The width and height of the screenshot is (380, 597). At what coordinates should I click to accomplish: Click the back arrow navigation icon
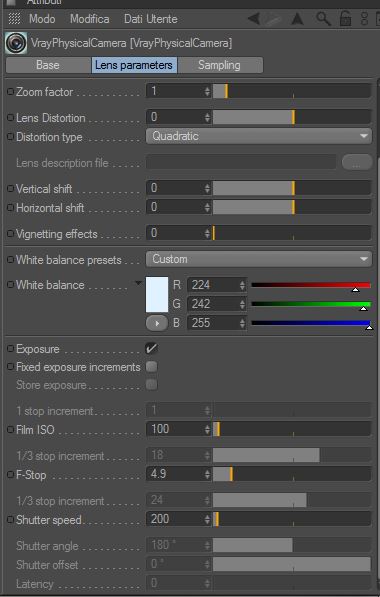(254, 18)
